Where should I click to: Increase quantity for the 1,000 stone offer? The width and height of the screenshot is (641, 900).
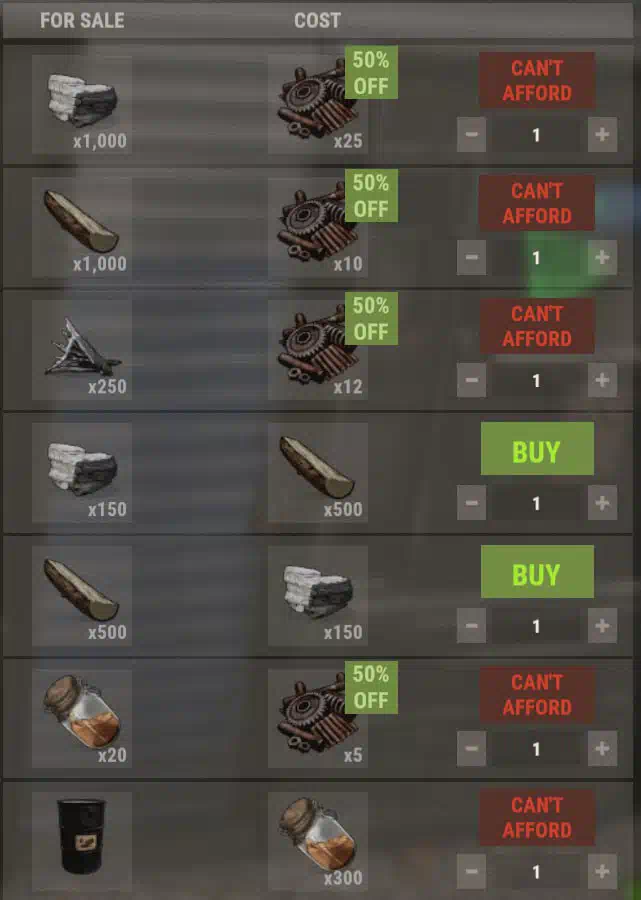[602, 135]
